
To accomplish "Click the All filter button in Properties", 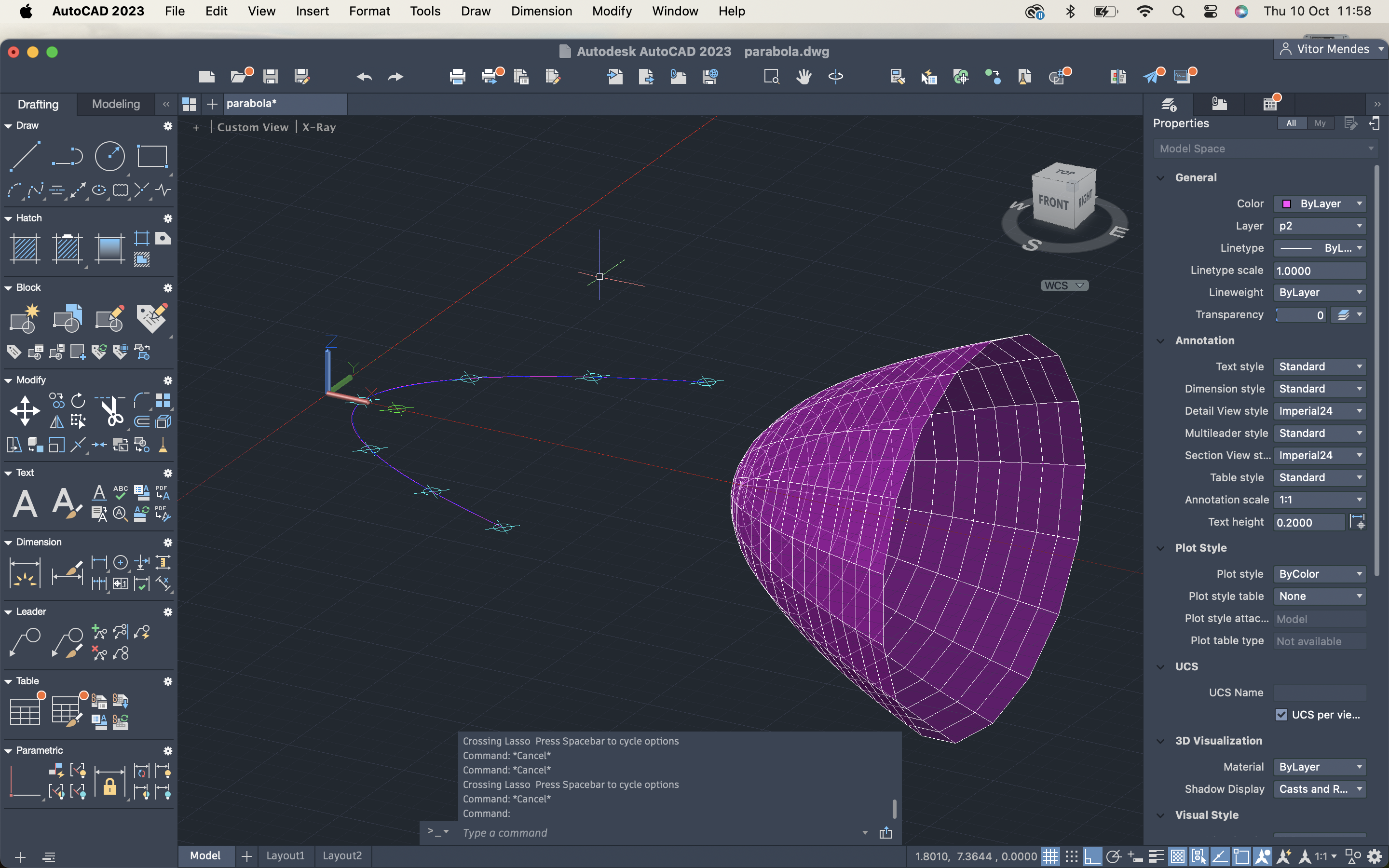I will pyautogui.click(x=1292, y=123).
